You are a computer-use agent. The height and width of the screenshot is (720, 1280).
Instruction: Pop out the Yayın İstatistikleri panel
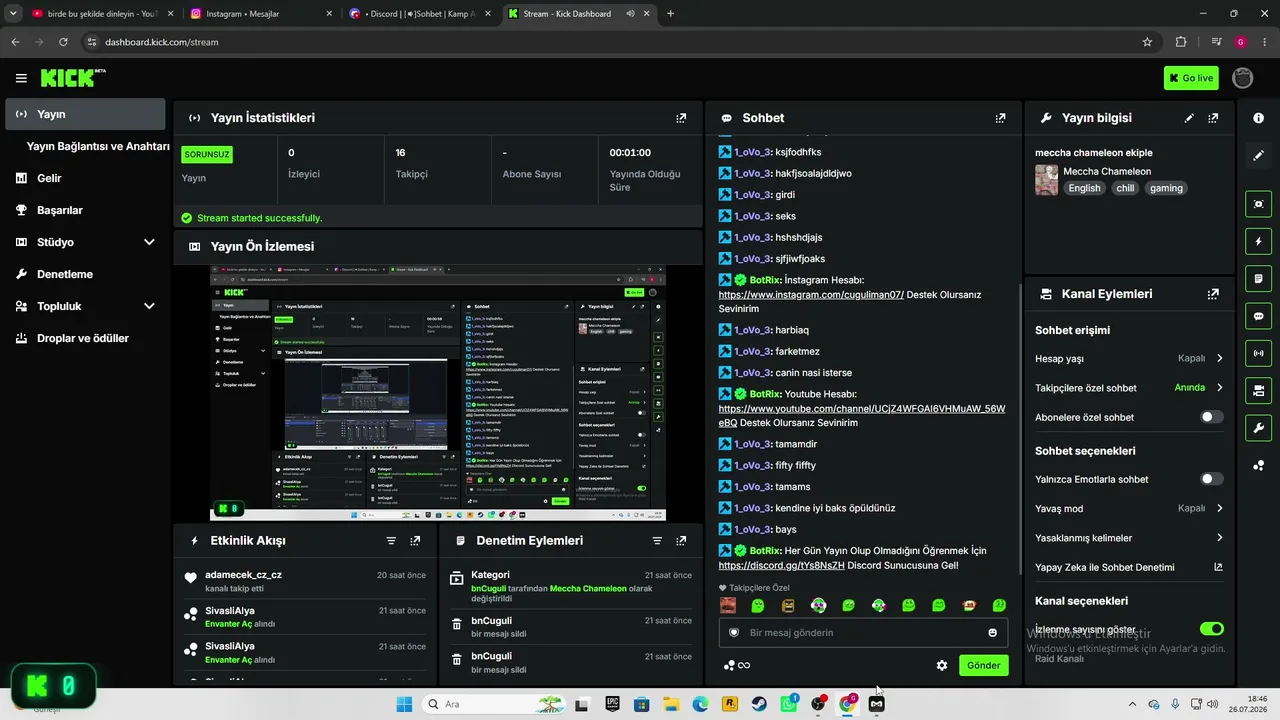point(681,118)
